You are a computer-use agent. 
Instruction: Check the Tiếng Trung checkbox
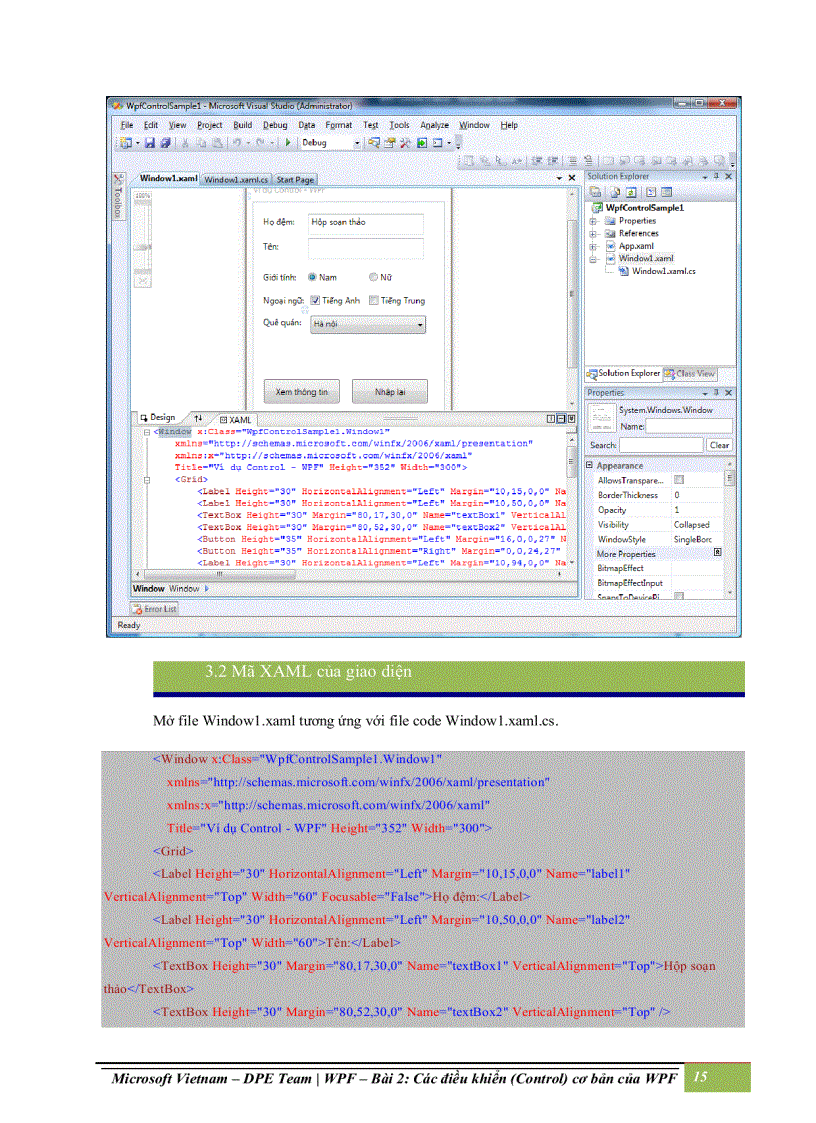(373, 300)
